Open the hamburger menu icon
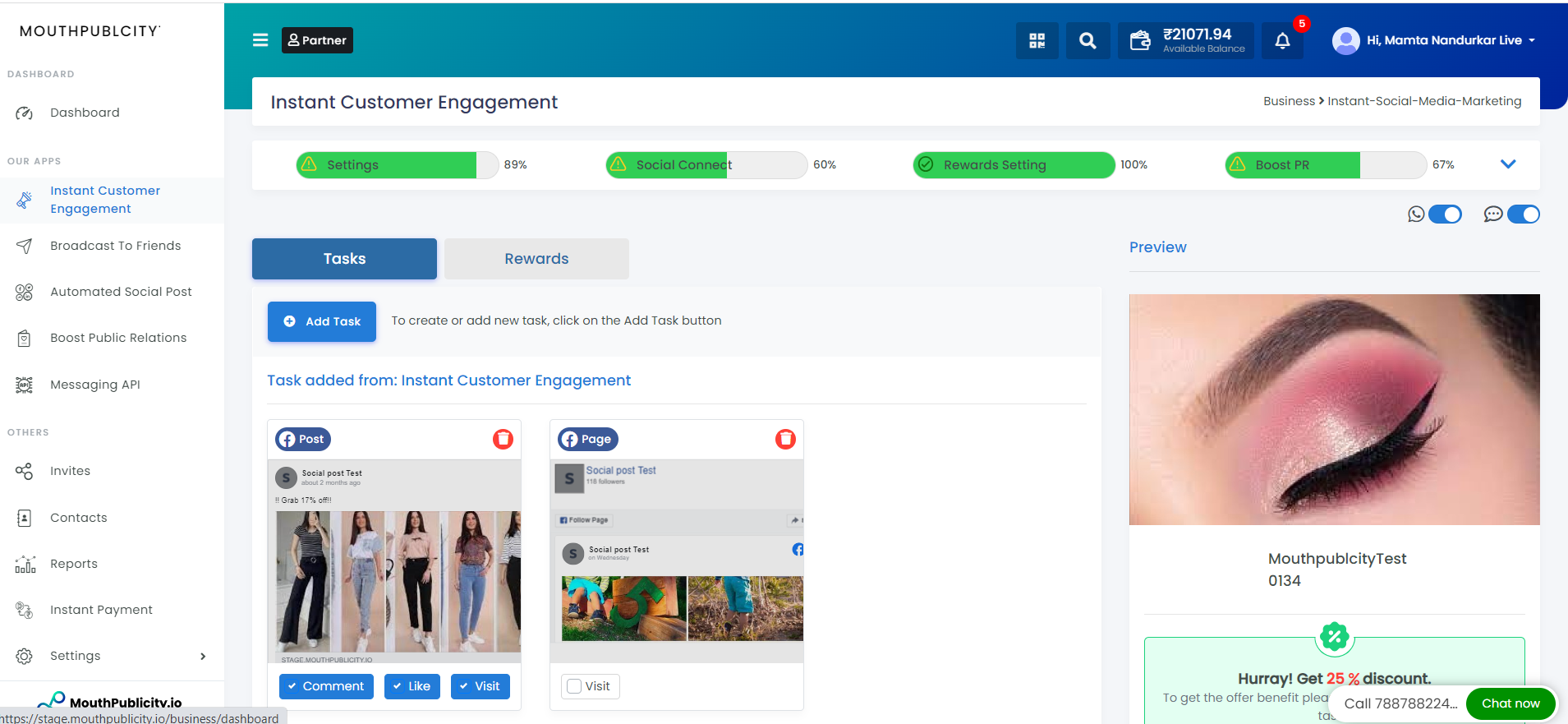Image resolution: width=1568 pixels, height=724 pixels. (x=260, y=40)
